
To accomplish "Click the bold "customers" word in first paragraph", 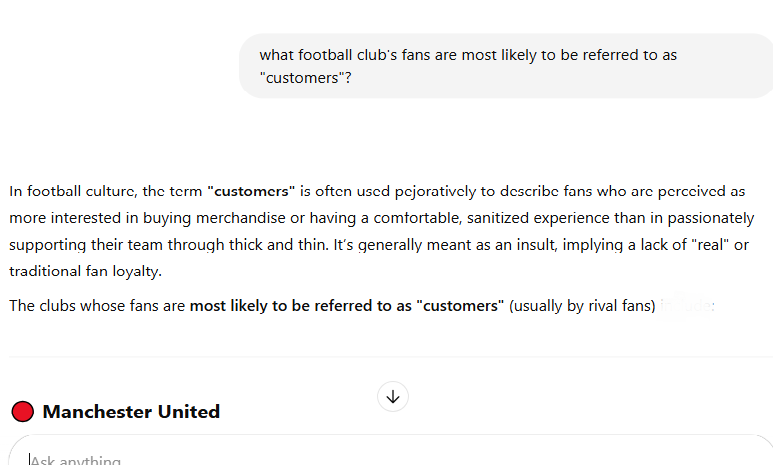I will click(251, 191).
